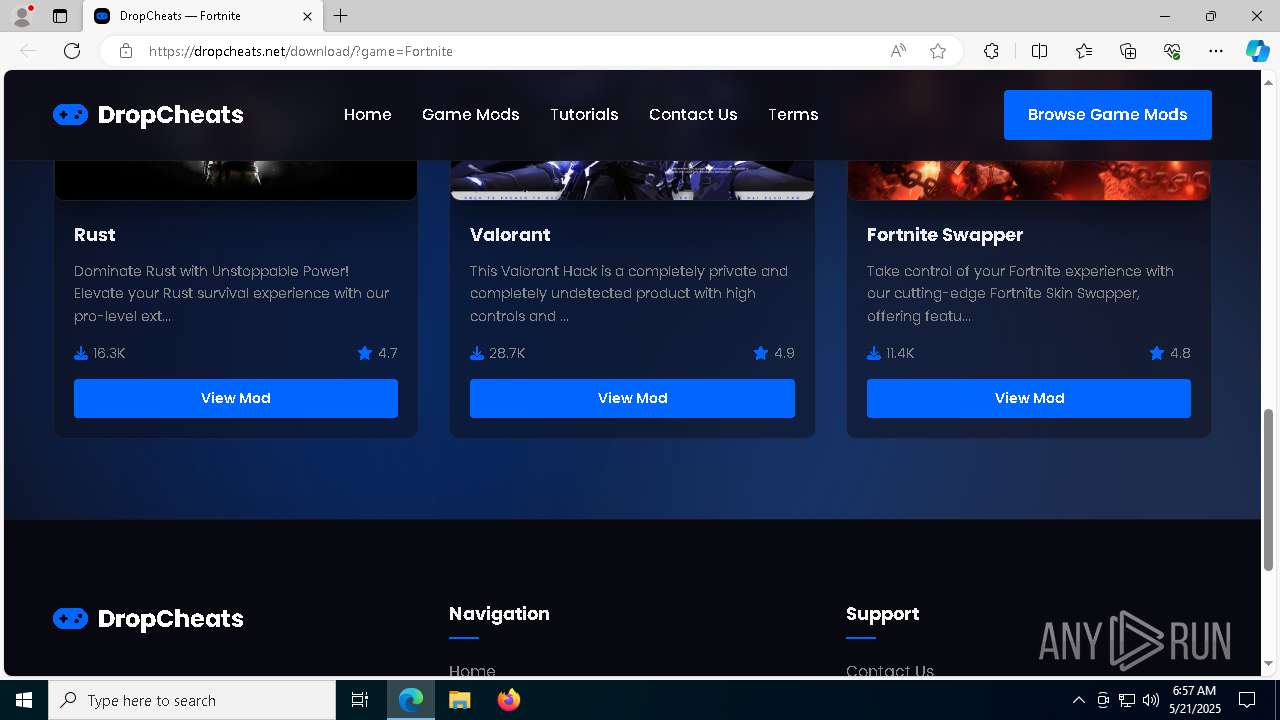1280x720 pixels.
Task: Click the DropCheats footer logo
Action: point(148,619)
